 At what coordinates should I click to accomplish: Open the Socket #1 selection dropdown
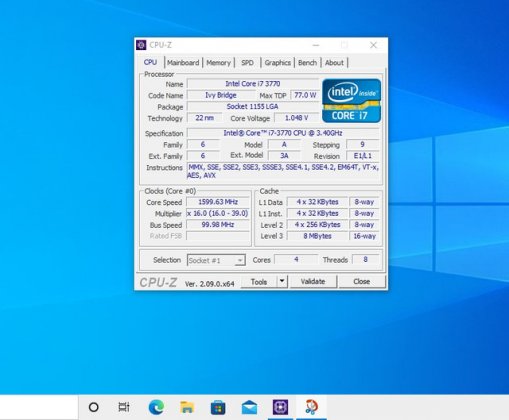[x=216, y=260]
